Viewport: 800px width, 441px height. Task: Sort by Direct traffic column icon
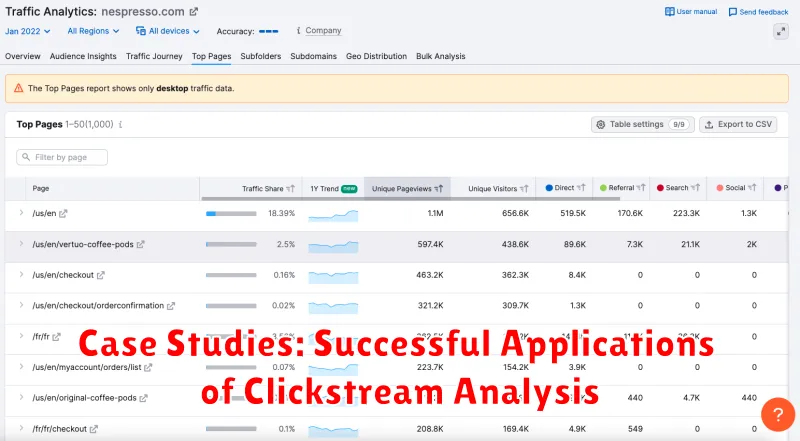581,188
